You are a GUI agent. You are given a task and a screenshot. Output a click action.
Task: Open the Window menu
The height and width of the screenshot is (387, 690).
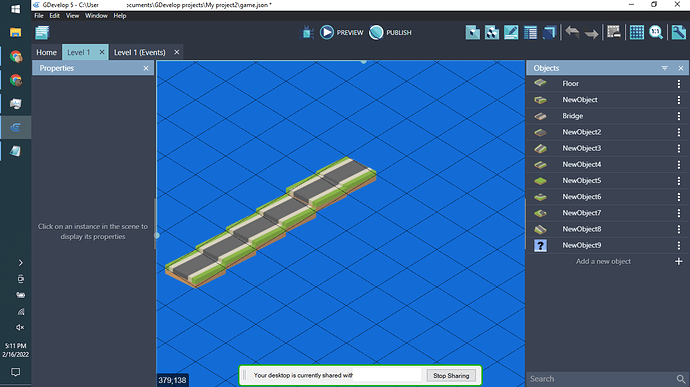(x=96, y=16)
